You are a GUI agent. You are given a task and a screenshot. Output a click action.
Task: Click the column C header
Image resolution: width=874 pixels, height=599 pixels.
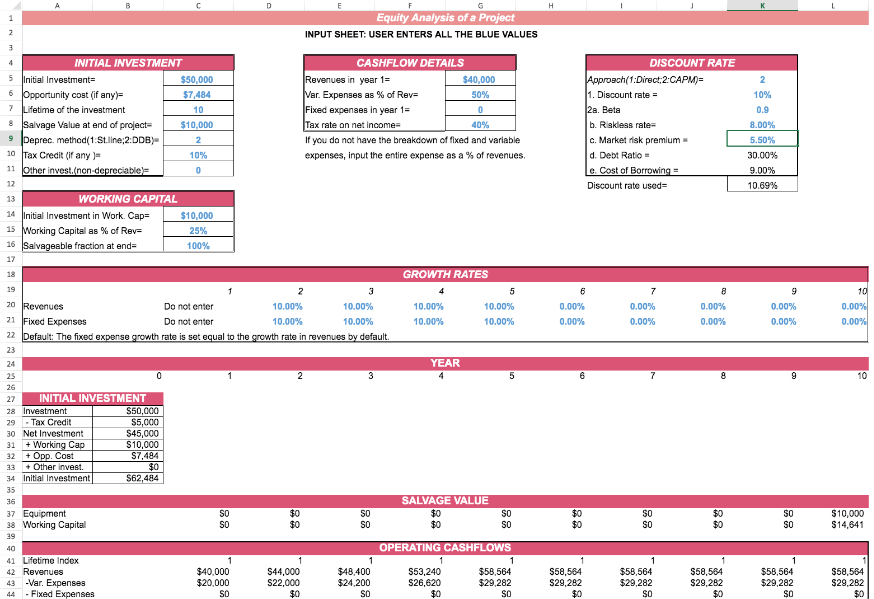(x=198, y=5)
